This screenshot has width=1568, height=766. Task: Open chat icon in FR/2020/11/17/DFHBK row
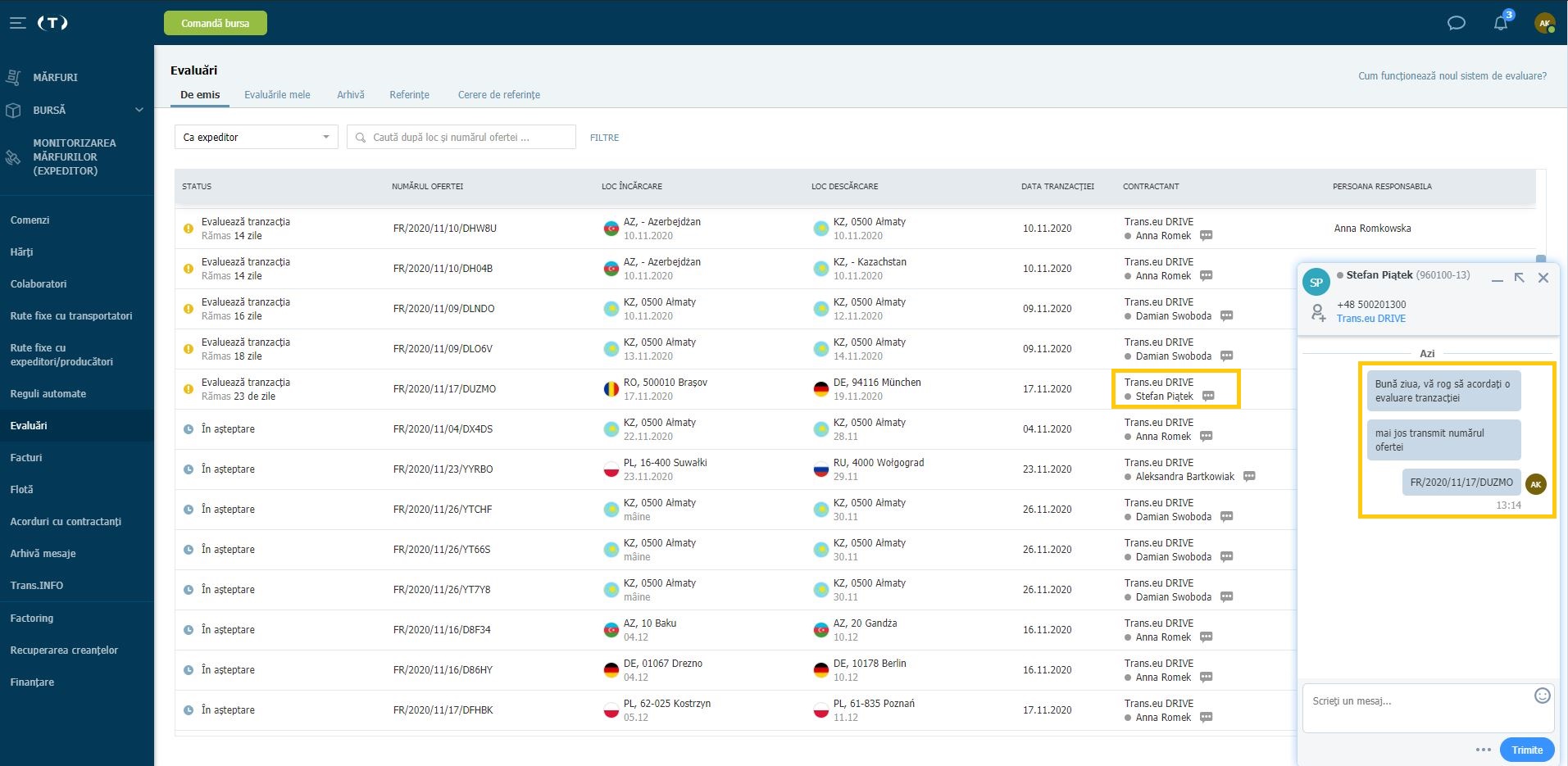1206,718
